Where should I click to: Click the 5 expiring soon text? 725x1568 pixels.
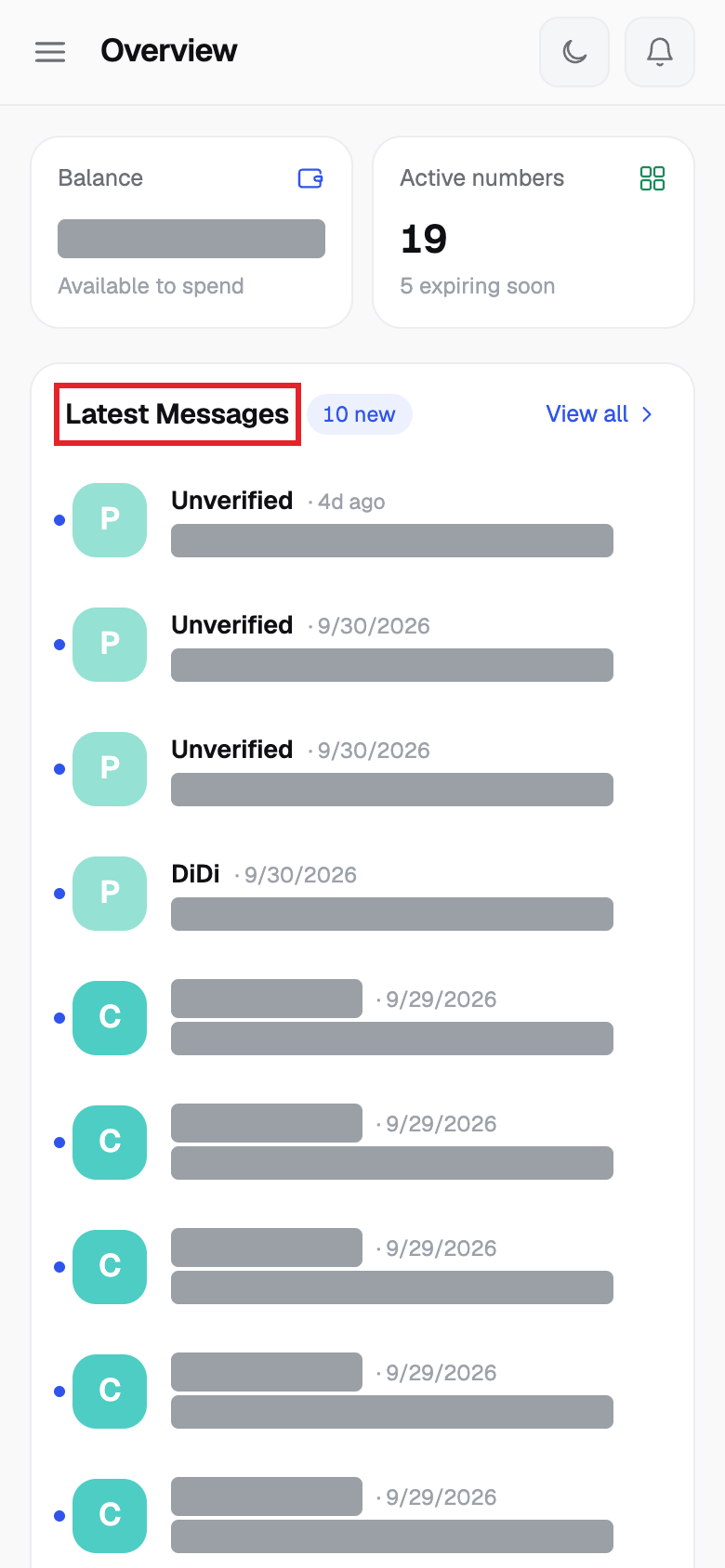click(x=478, y=286)
